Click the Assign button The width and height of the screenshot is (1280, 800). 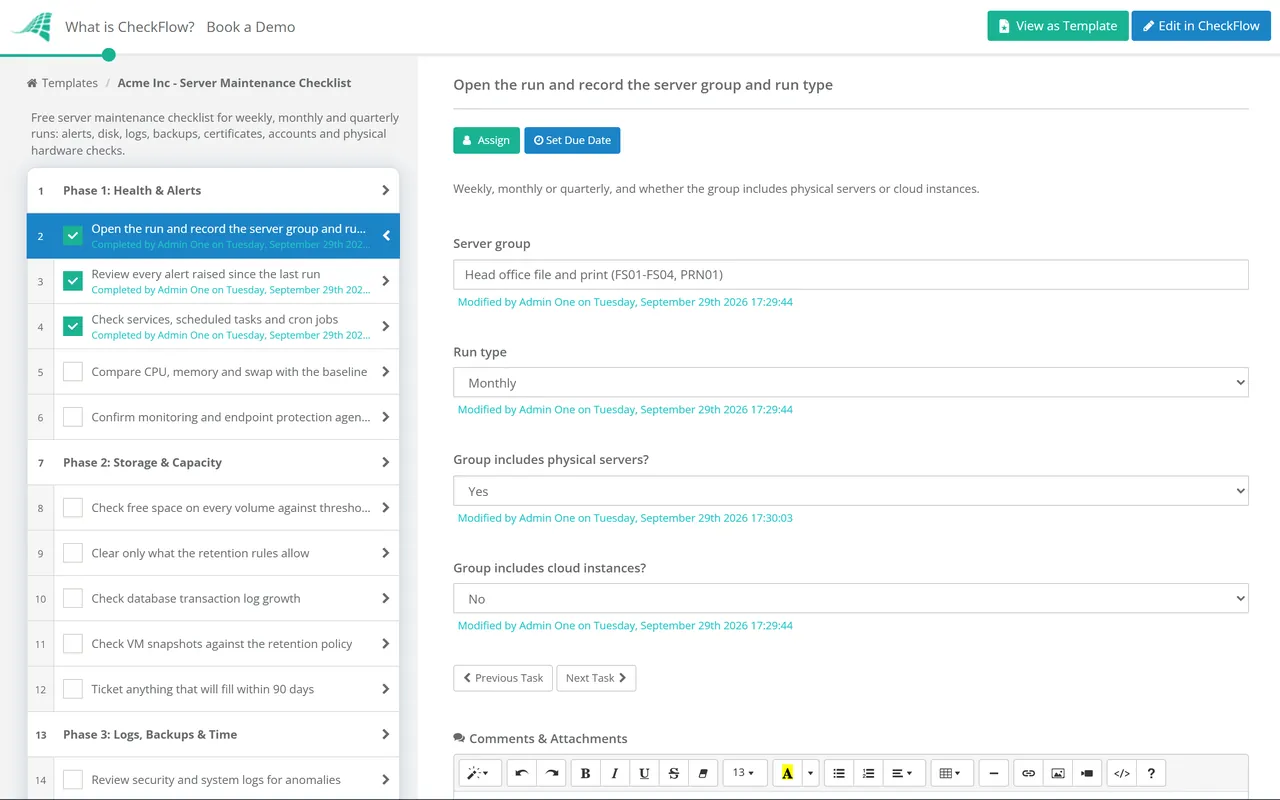pos(486,140)
